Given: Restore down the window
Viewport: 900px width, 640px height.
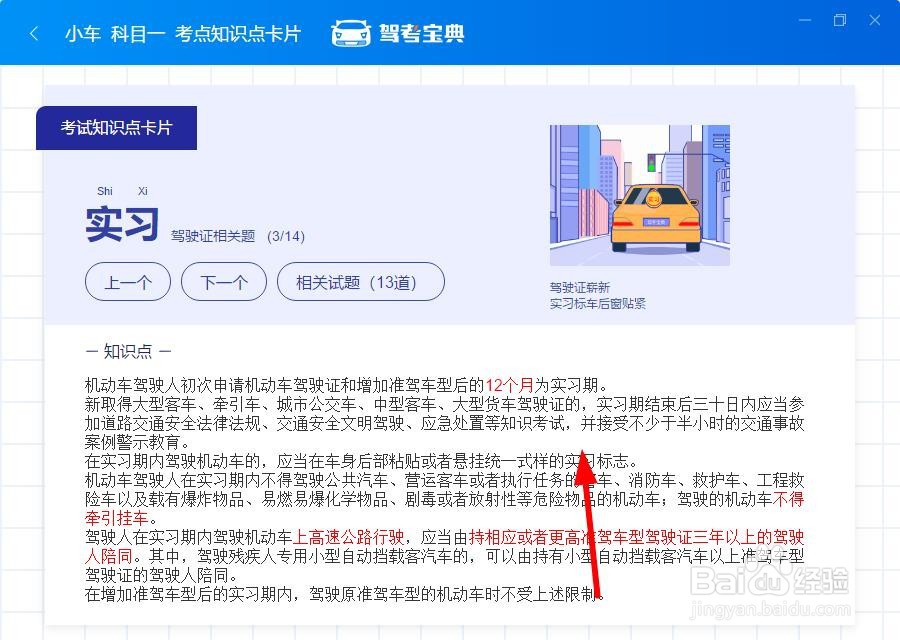Looking at the screenshot, I should (x=840, y=20).
